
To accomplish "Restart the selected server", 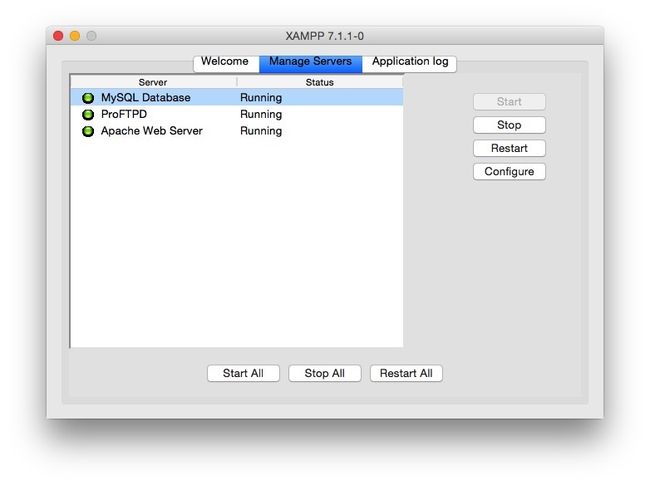I will (509, 148).
